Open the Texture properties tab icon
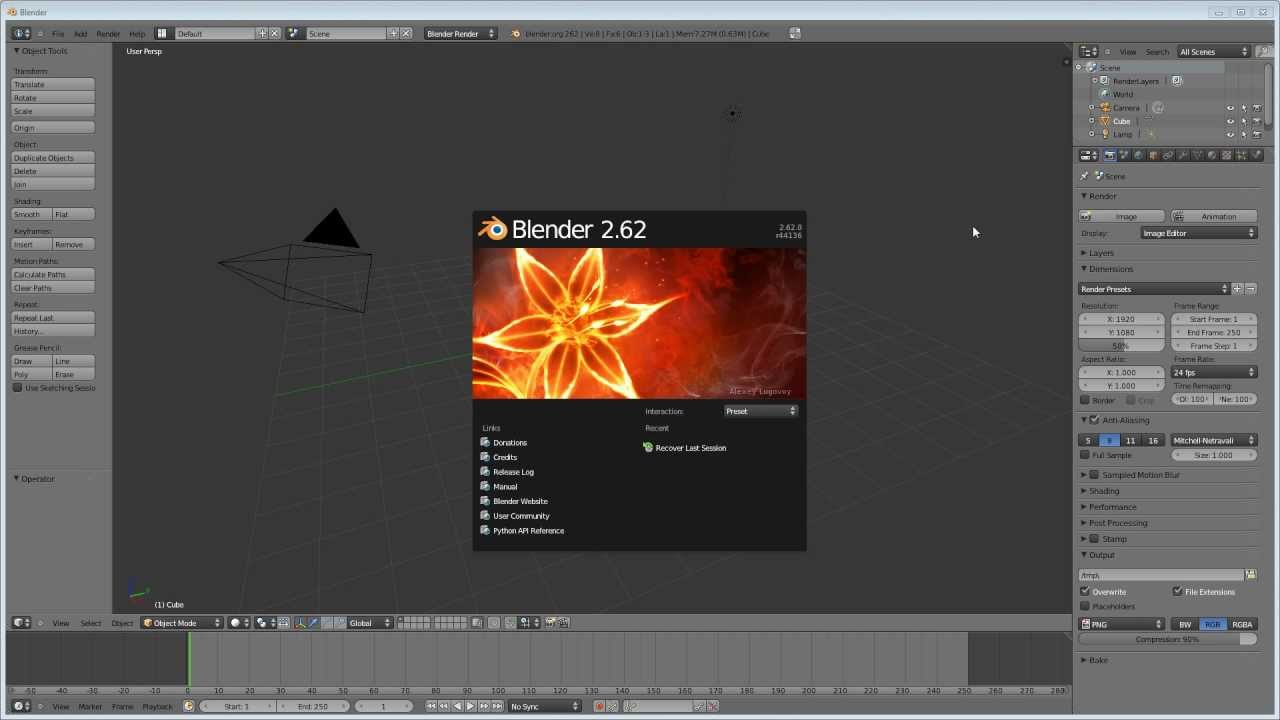Screen dimensions: 1280x720 click(1227, 155)
